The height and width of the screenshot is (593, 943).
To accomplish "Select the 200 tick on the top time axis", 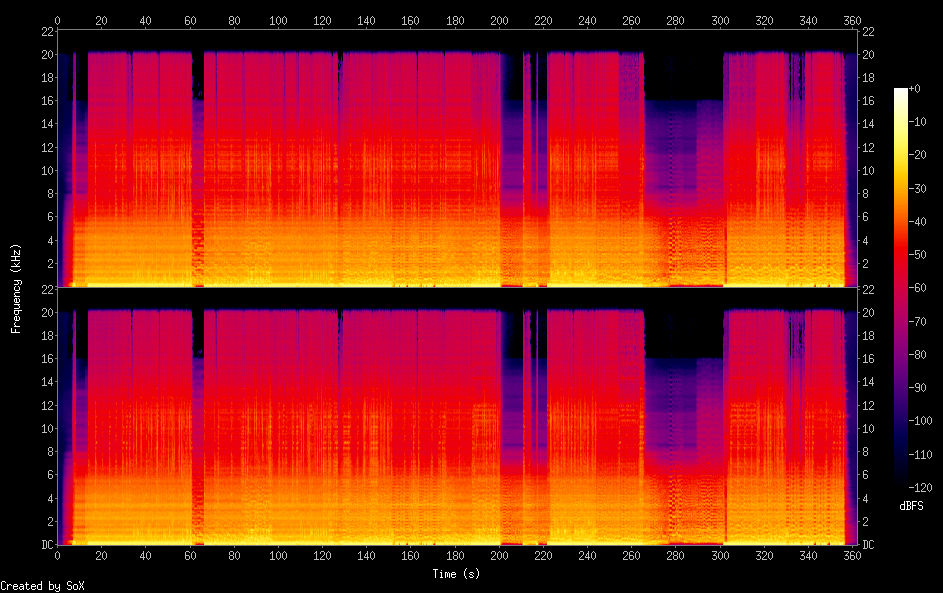I will (x=500, y=19).
